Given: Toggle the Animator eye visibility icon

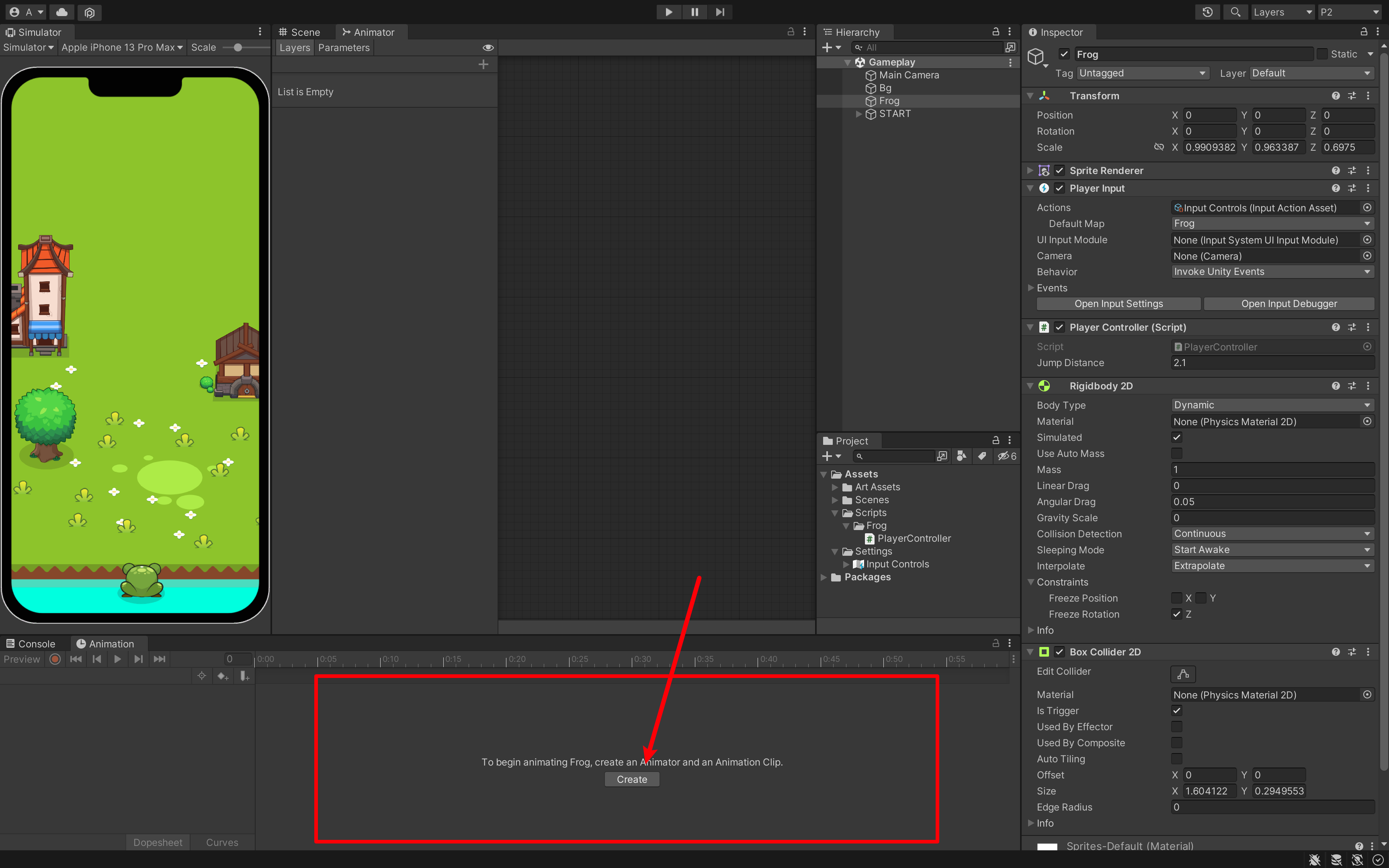Looking at the screenshot, I should tap(488, 48).
